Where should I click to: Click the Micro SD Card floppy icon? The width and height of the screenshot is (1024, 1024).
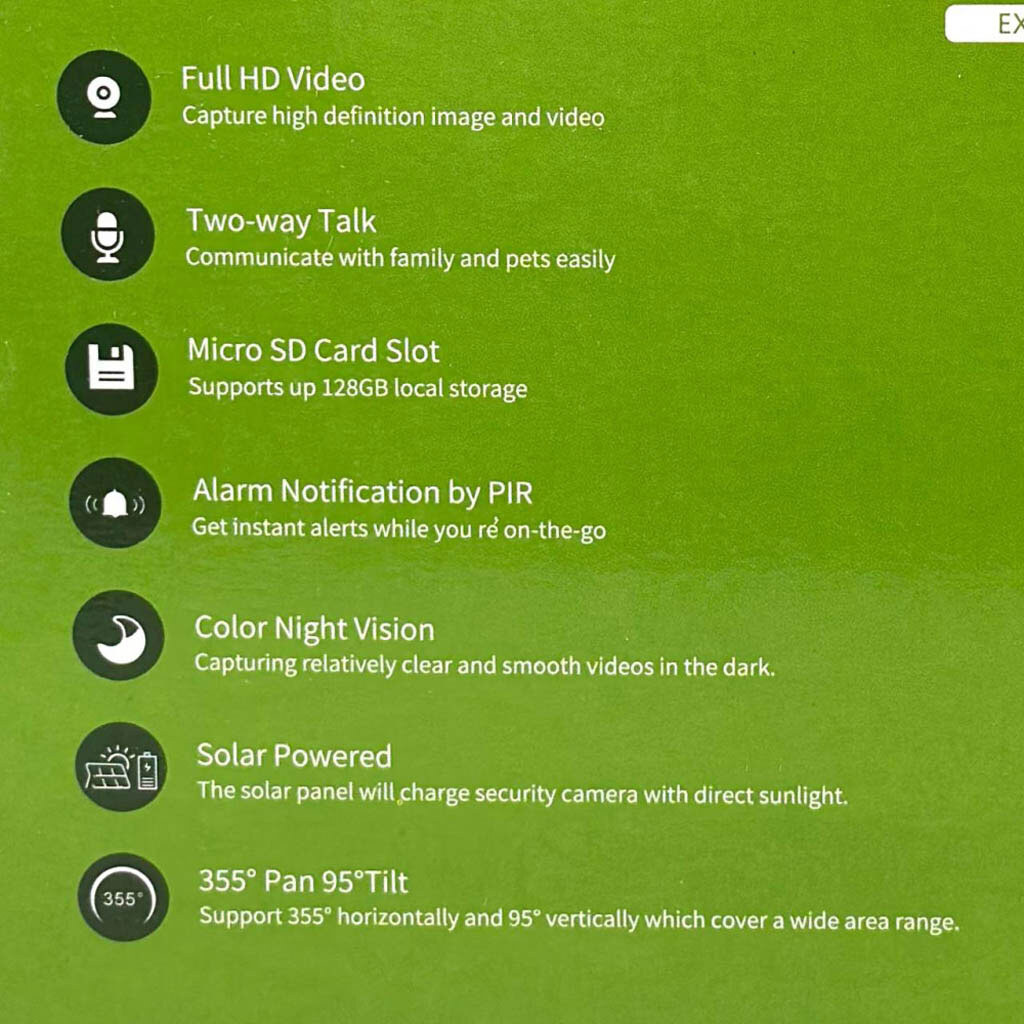click(111, 369)
